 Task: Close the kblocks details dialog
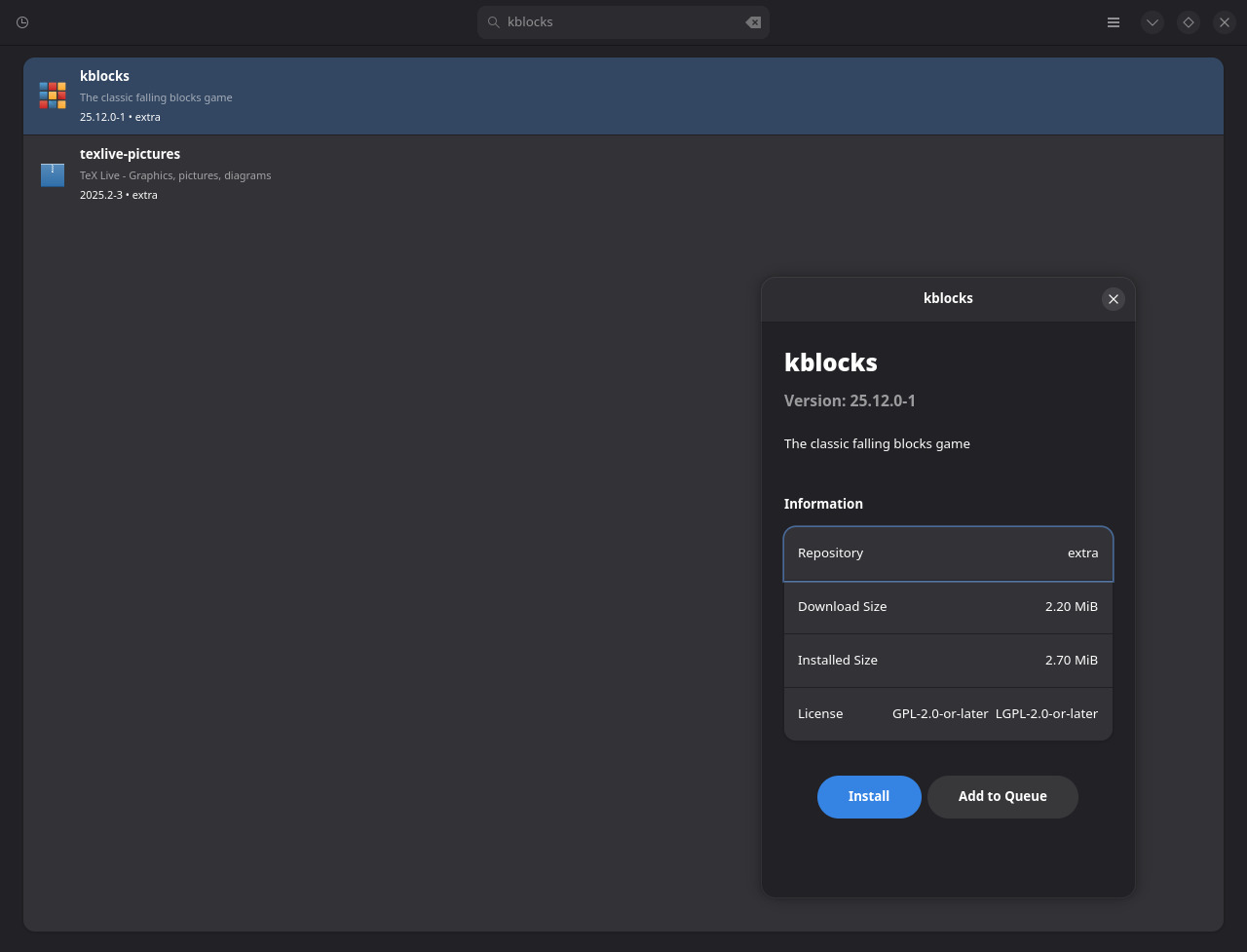click(x=1114, y=299)
